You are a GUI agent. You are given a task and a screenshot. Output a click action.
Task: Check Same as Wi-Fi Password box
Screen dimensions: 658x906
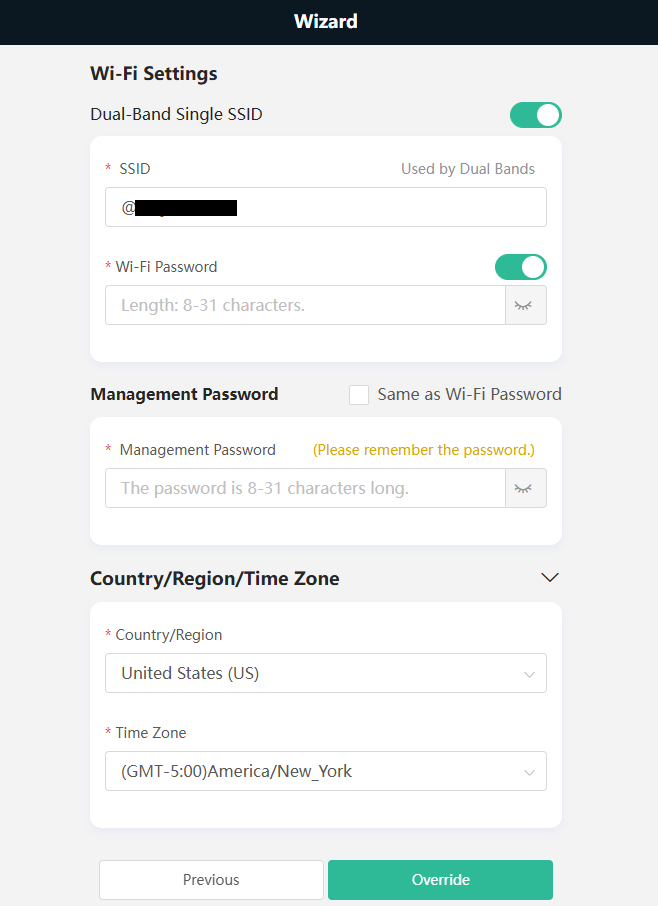(x=359, y=395)
